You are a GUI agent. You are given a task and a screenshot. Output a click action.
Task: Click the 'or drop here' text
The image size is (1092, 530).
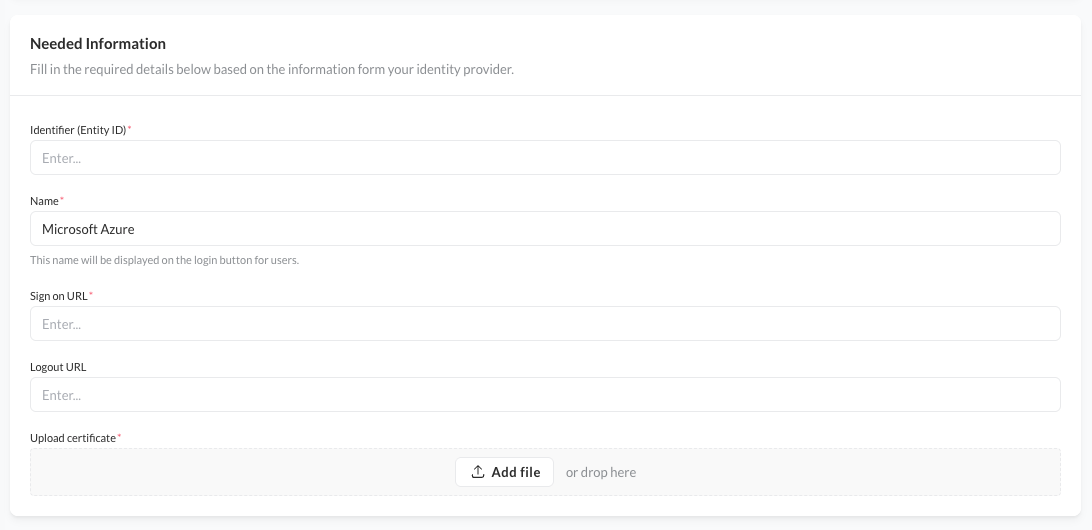pyautogui.click(x=600, y=472)
